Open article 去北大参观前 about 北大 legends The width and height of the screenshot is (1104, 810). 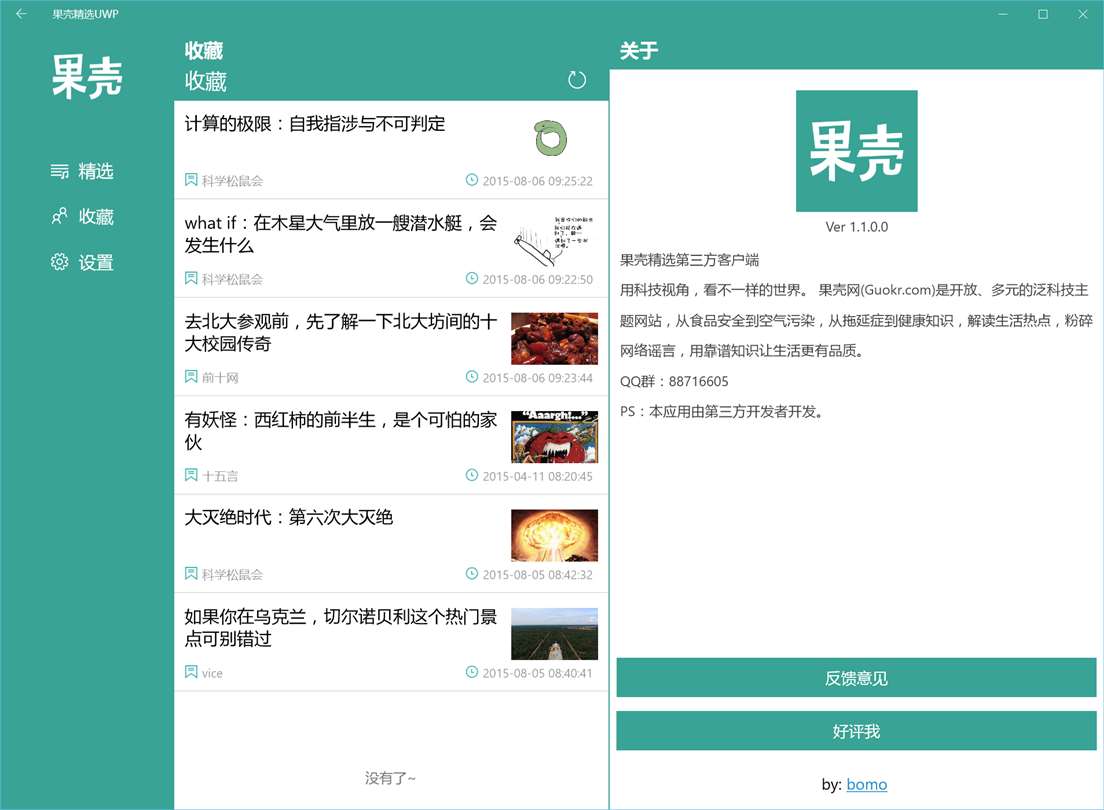(391, 347)
